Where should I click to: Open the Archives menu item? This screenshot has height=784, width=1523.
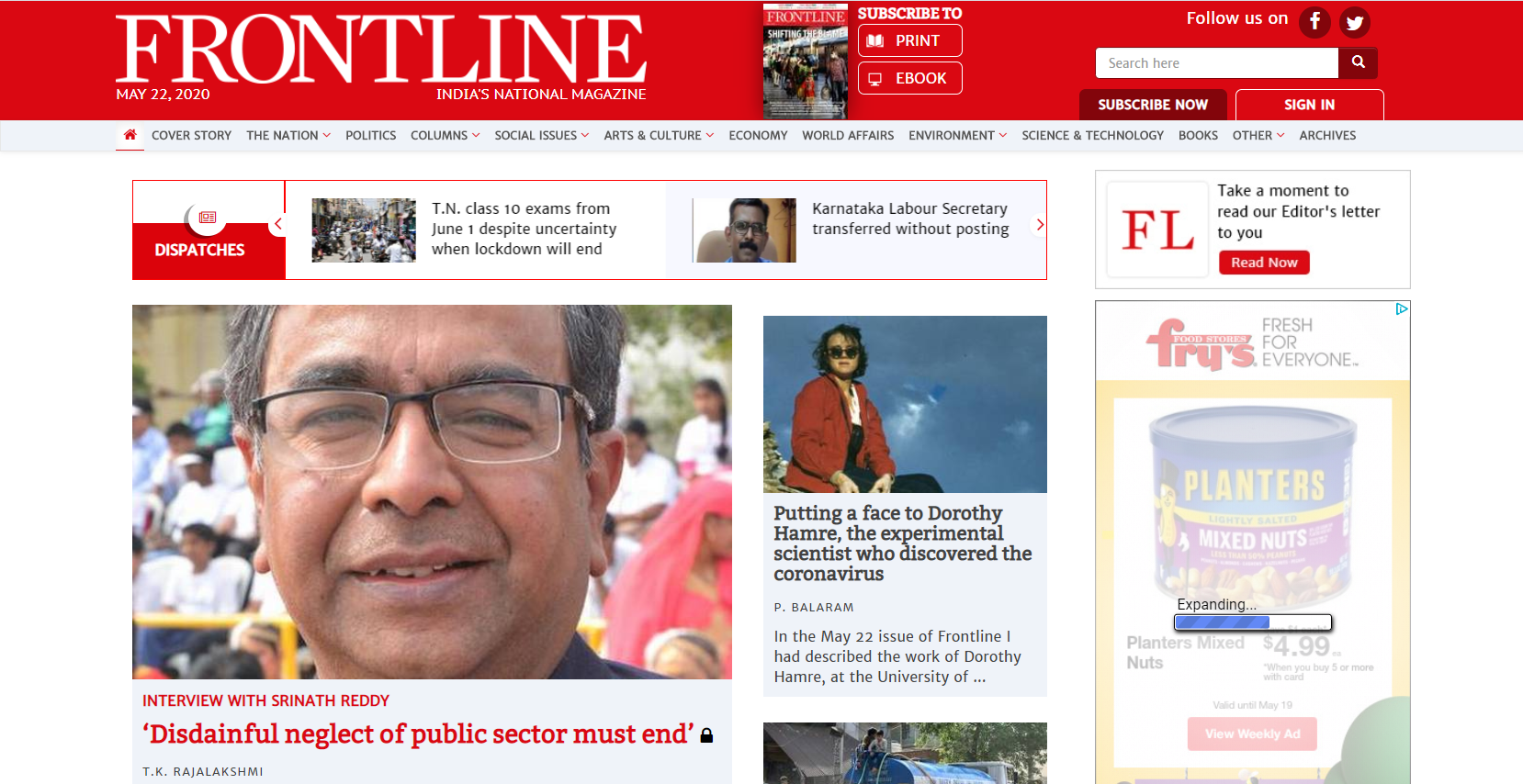coord(1327,135)
